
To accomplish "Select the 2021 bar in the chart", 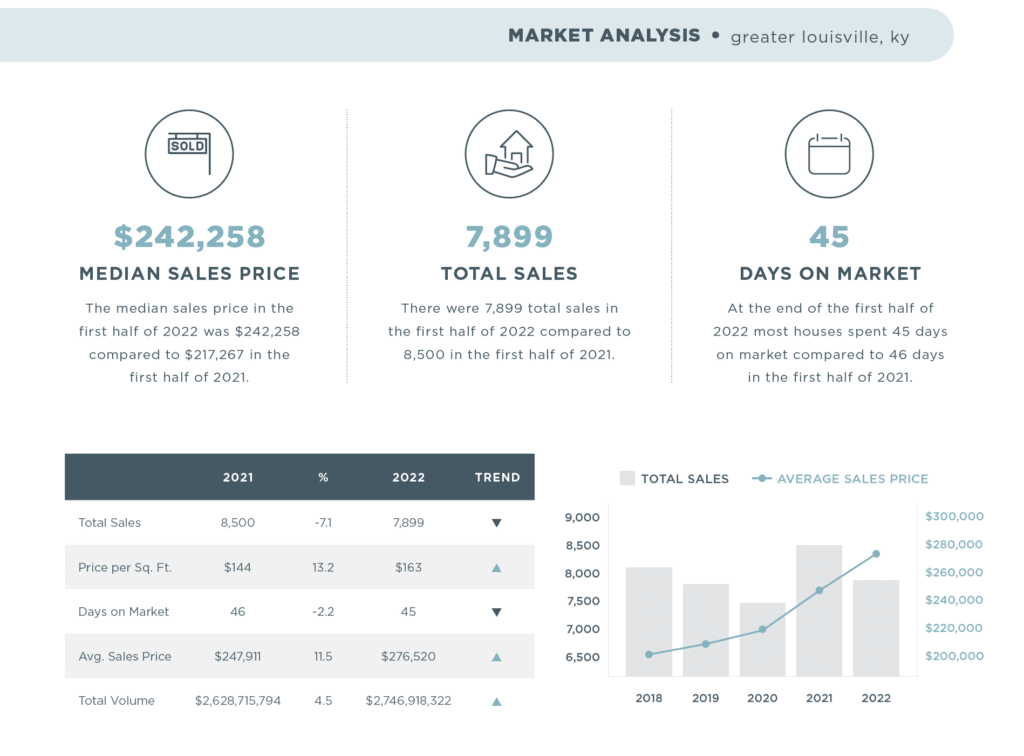I will coord(819,610).
